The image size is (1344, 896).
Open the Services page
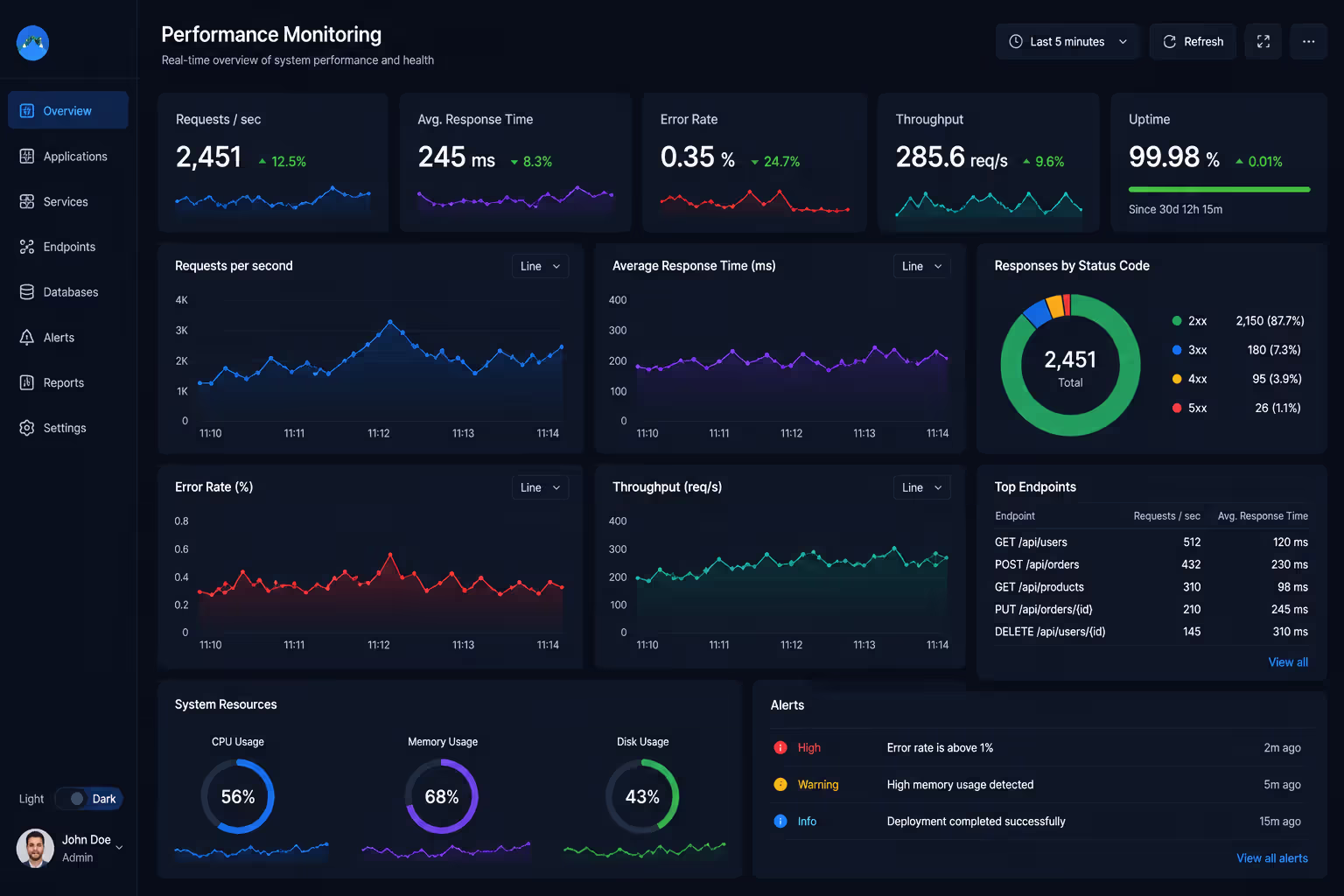point(68,202)
